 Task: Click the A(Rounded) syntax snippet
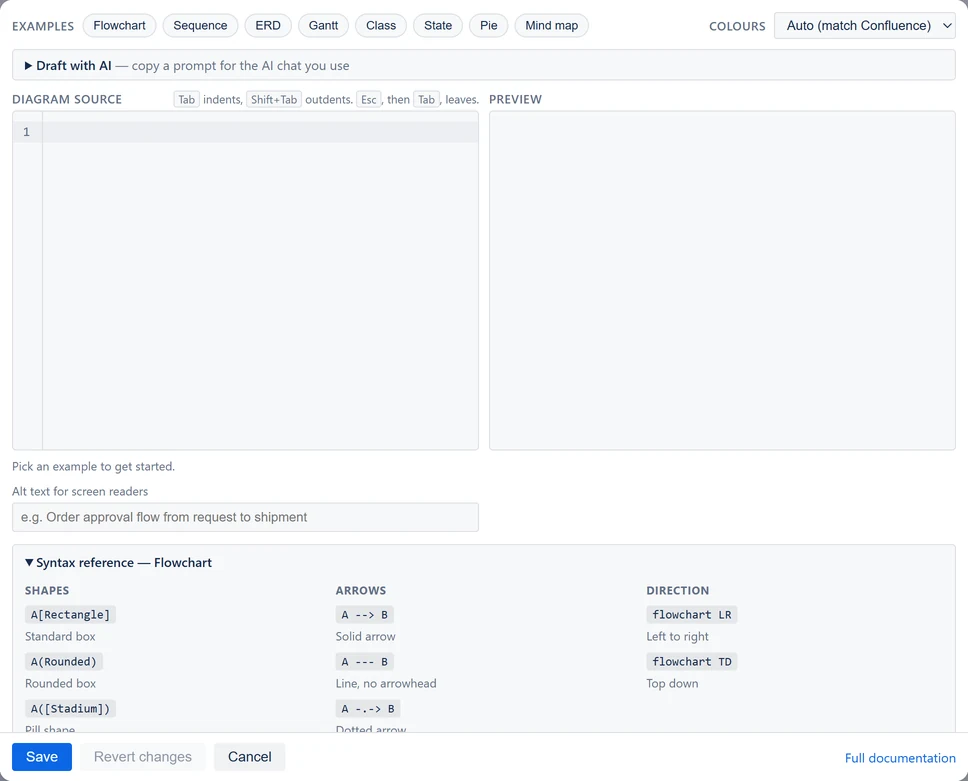tap(64, 662)
